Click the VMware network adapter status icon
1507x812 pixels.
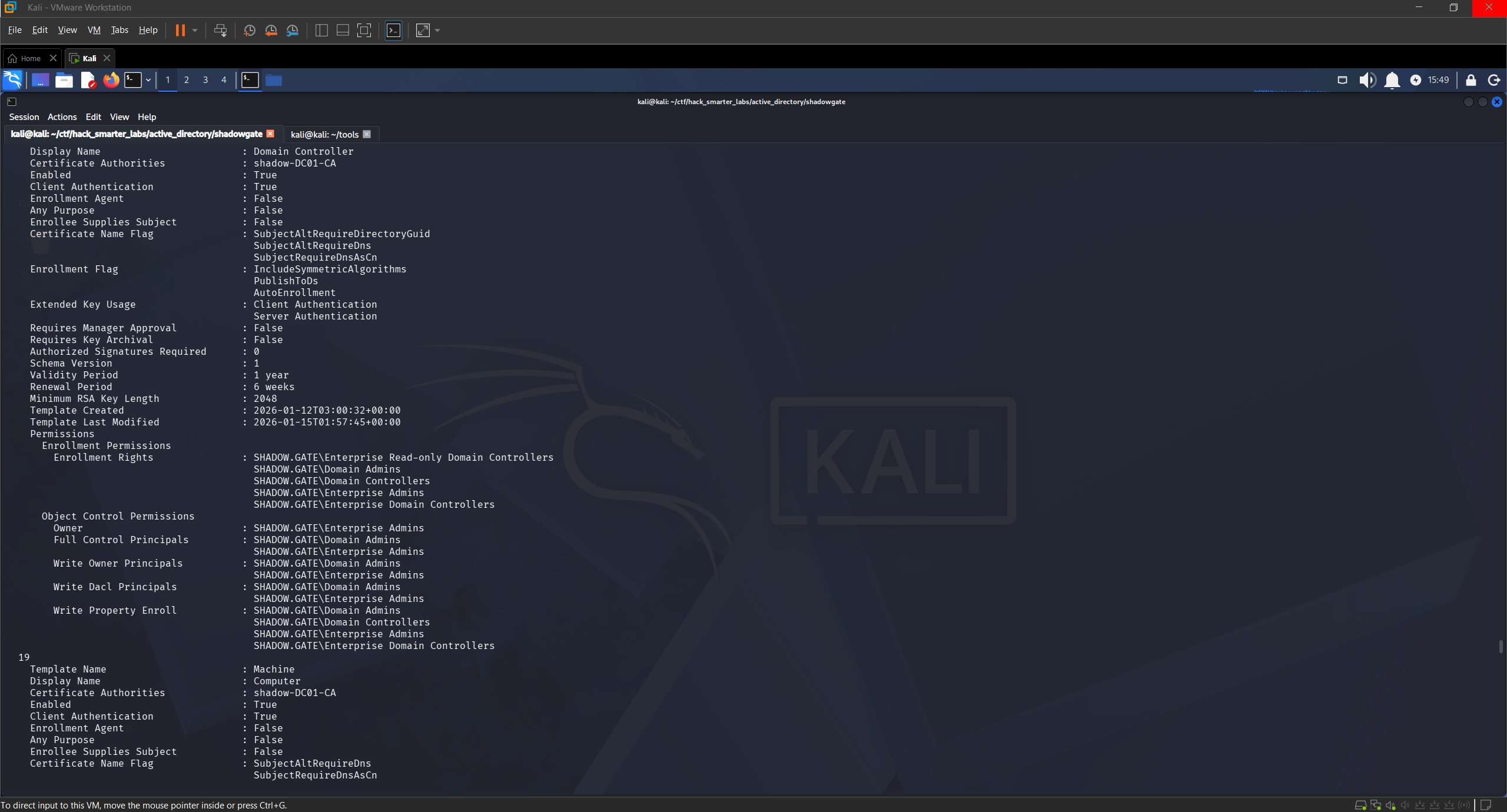pos(1376,805)
